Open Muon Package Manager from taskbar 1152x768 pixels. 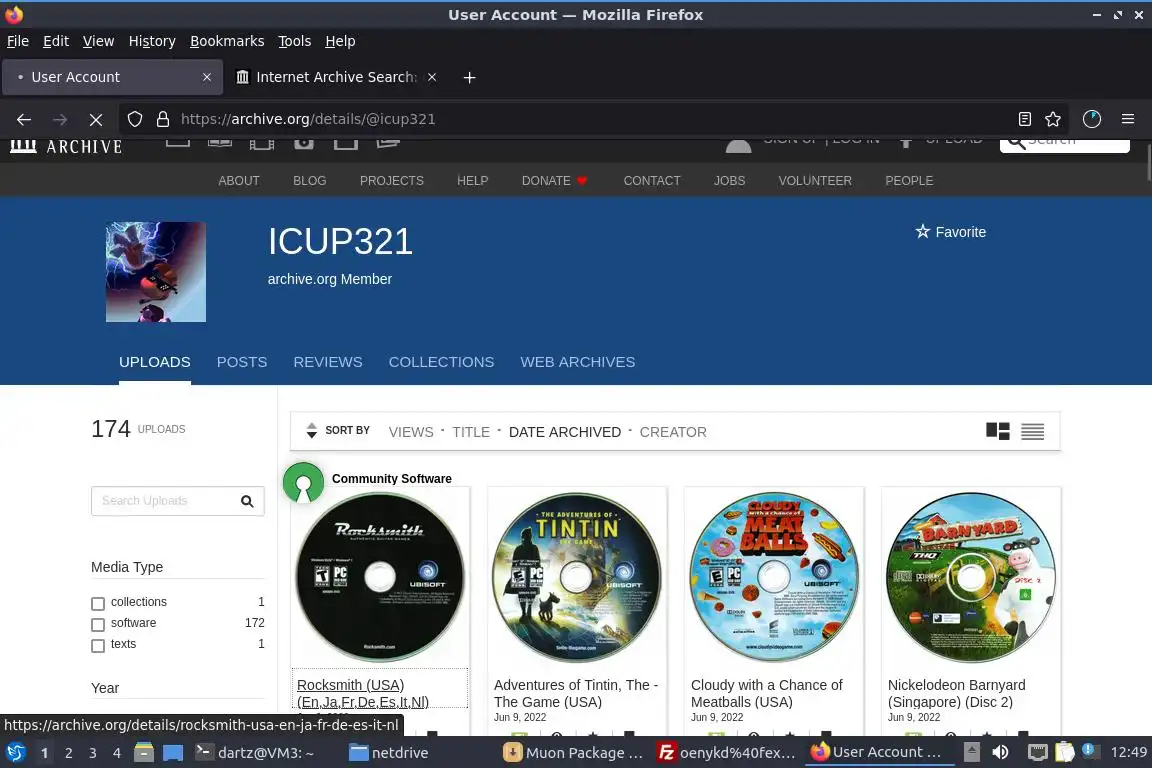click(x=573, y=753)
